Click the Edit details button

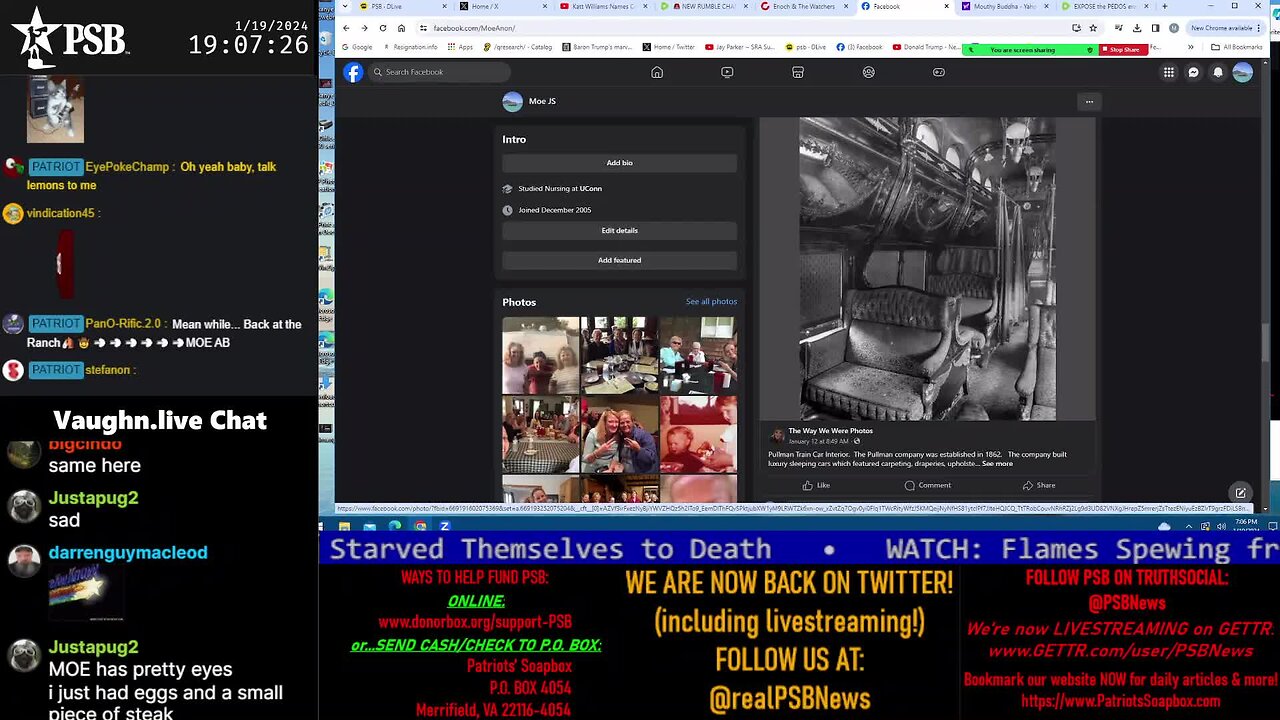point(619,230)
